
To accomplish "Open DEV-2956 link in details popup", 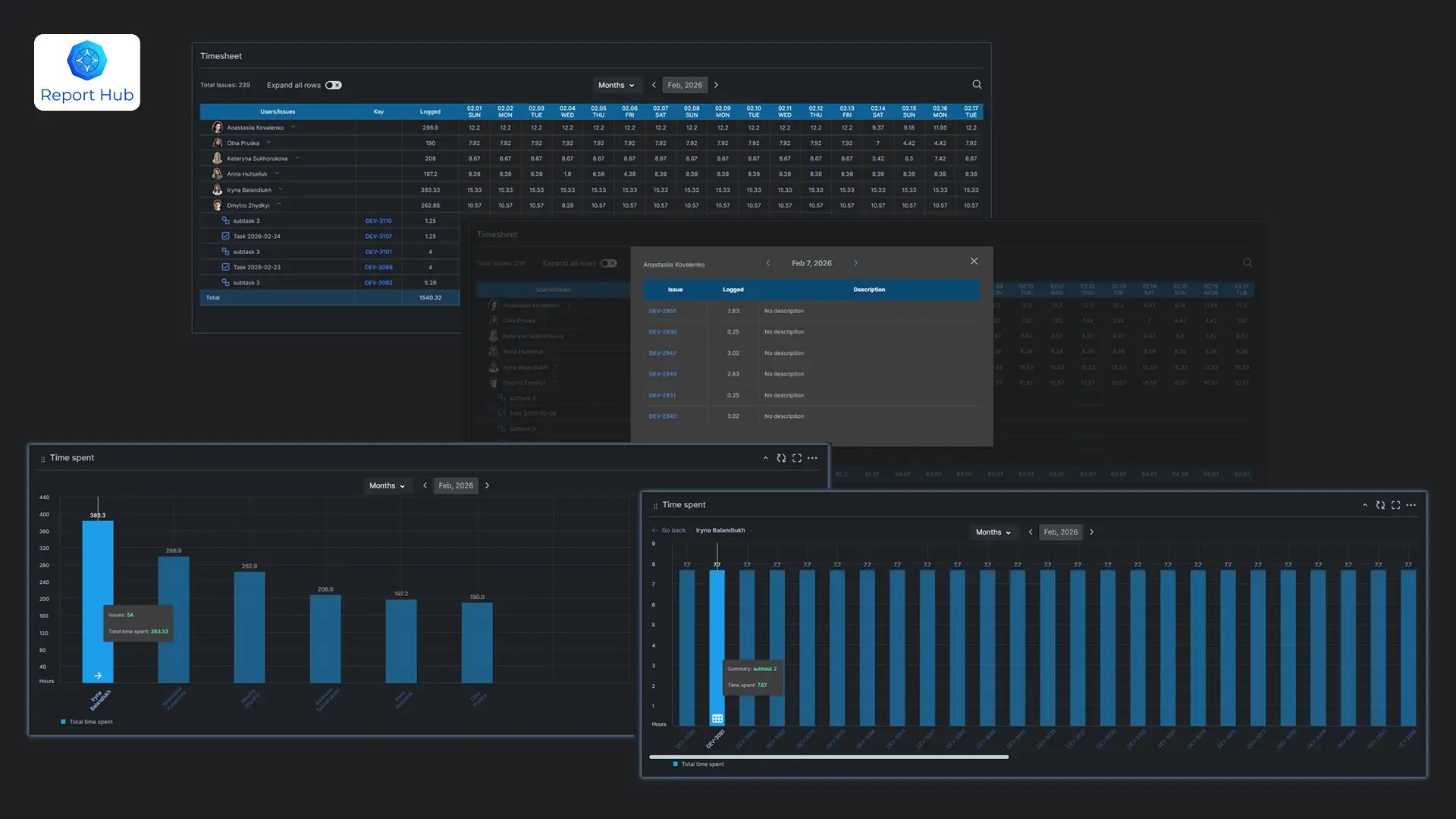I will coord(663,311).
